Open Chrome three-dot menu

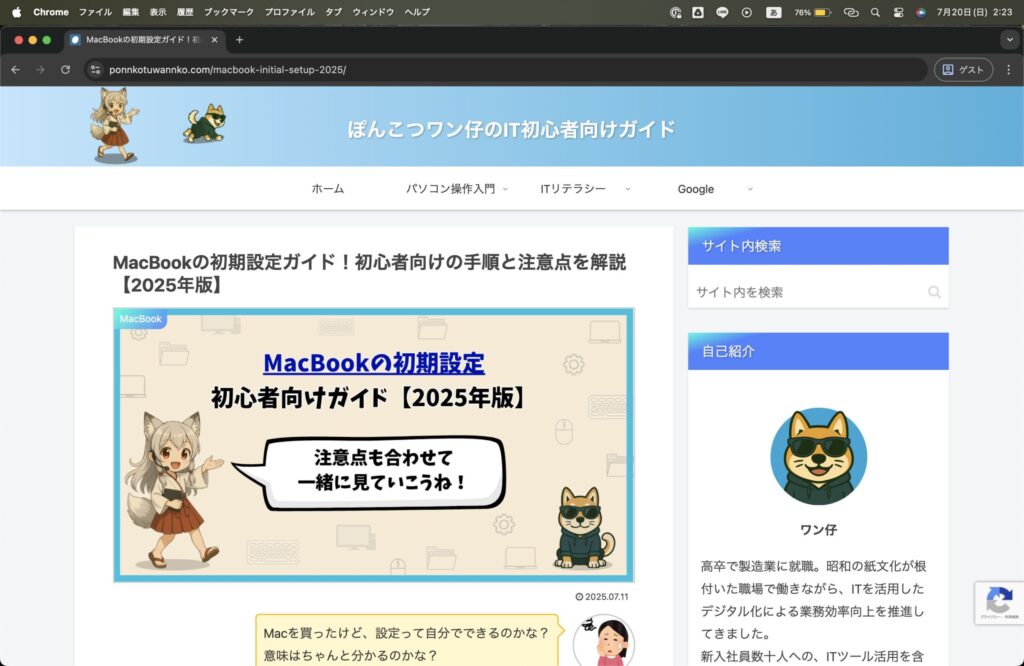coord(1008,69)
